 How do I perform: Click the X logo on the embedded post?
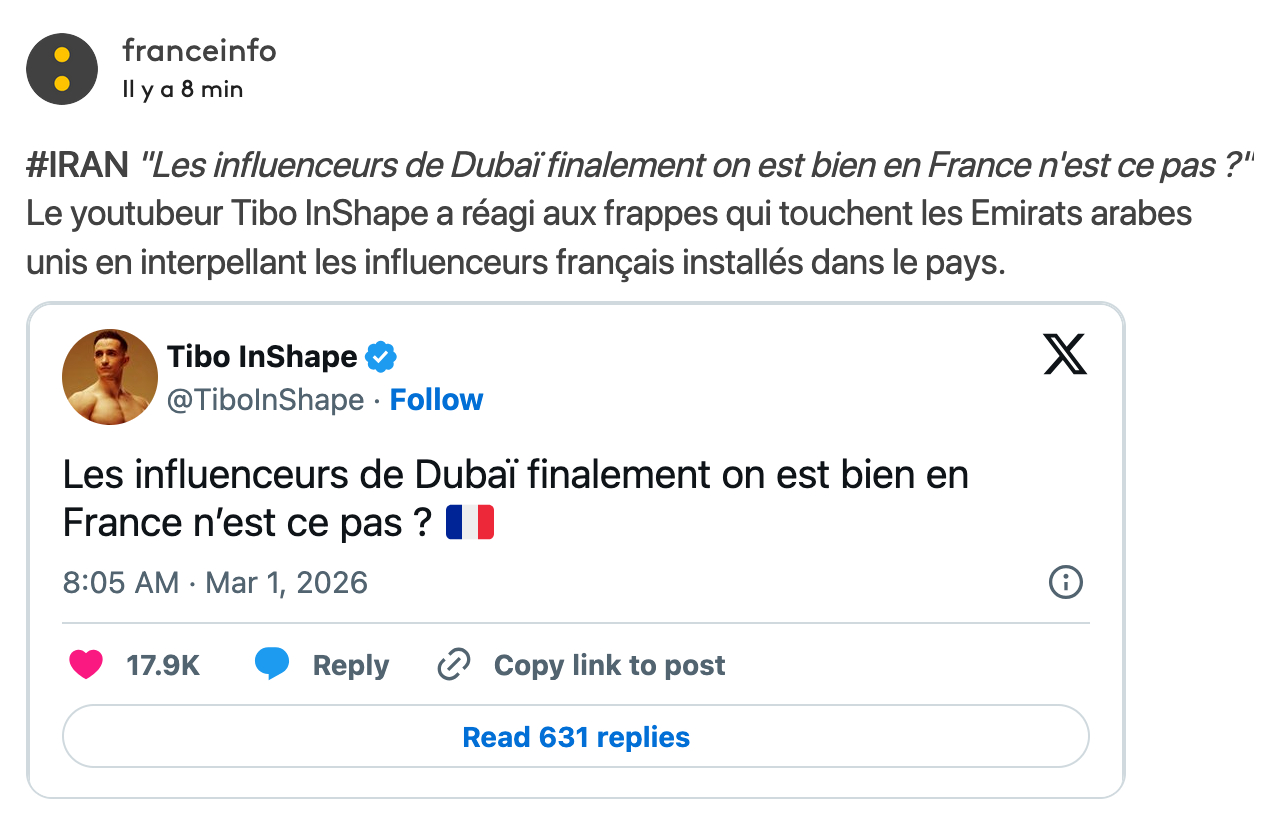point(1064,355)
